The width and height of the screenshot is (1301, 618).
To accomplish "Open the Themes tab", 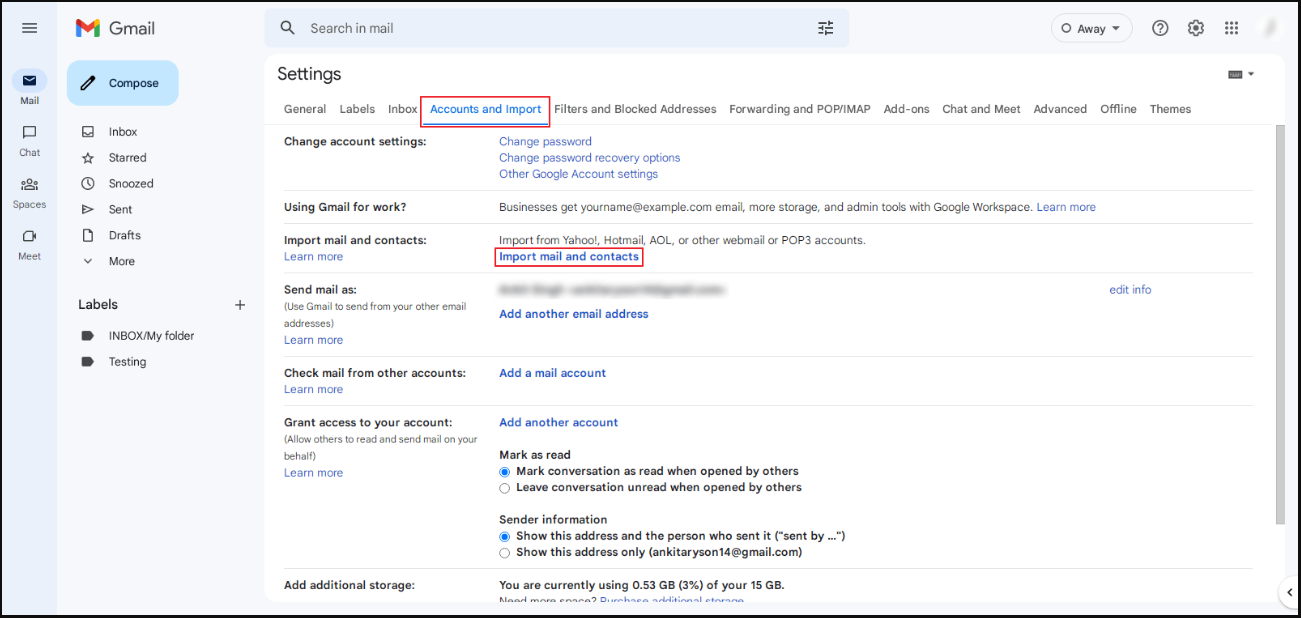I will point(1170,109).
